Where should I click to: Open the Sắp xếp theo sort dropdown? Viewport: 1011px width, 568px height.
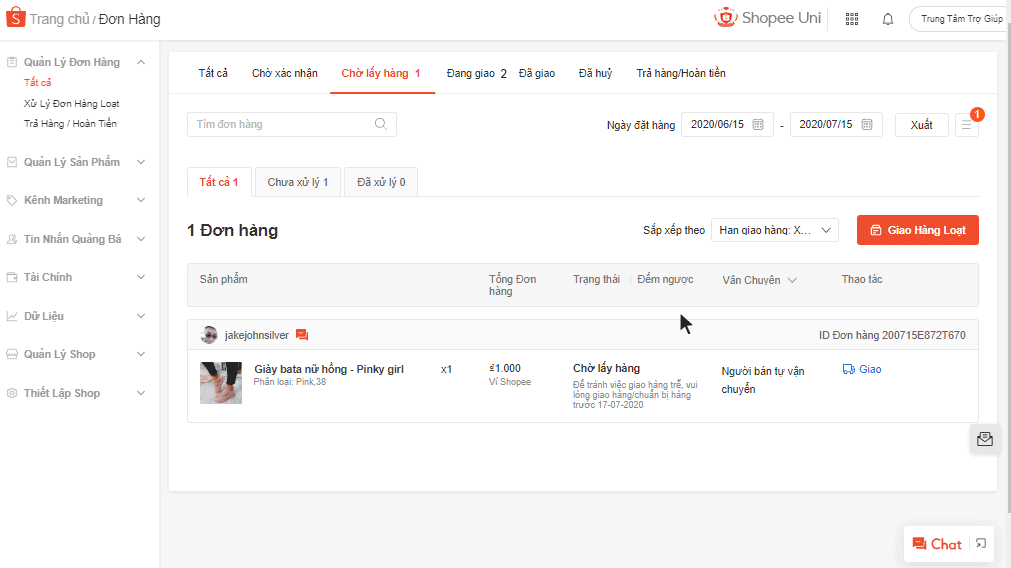775,230
